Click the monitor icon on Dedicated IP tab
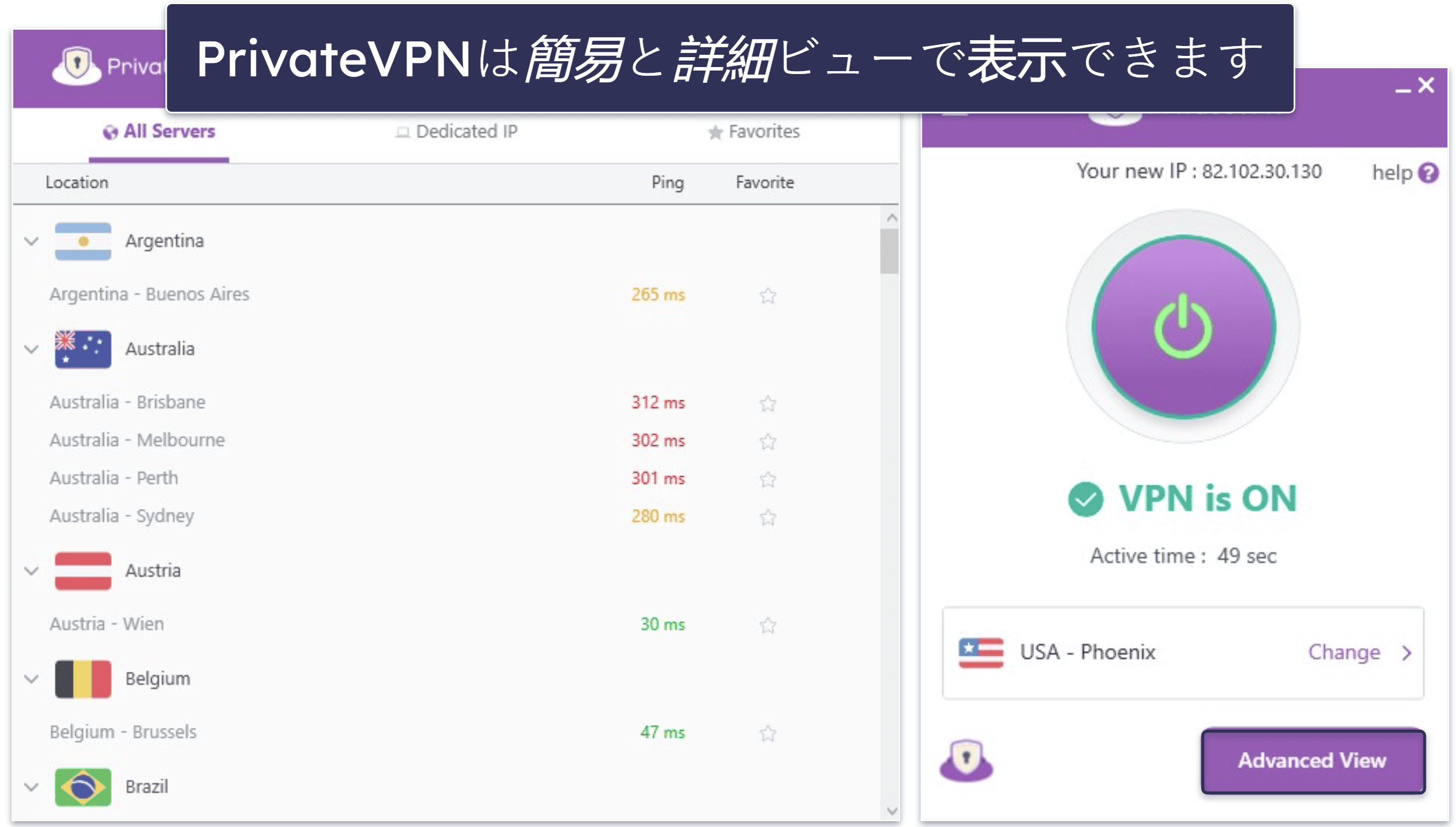 (x=402, y=132)
